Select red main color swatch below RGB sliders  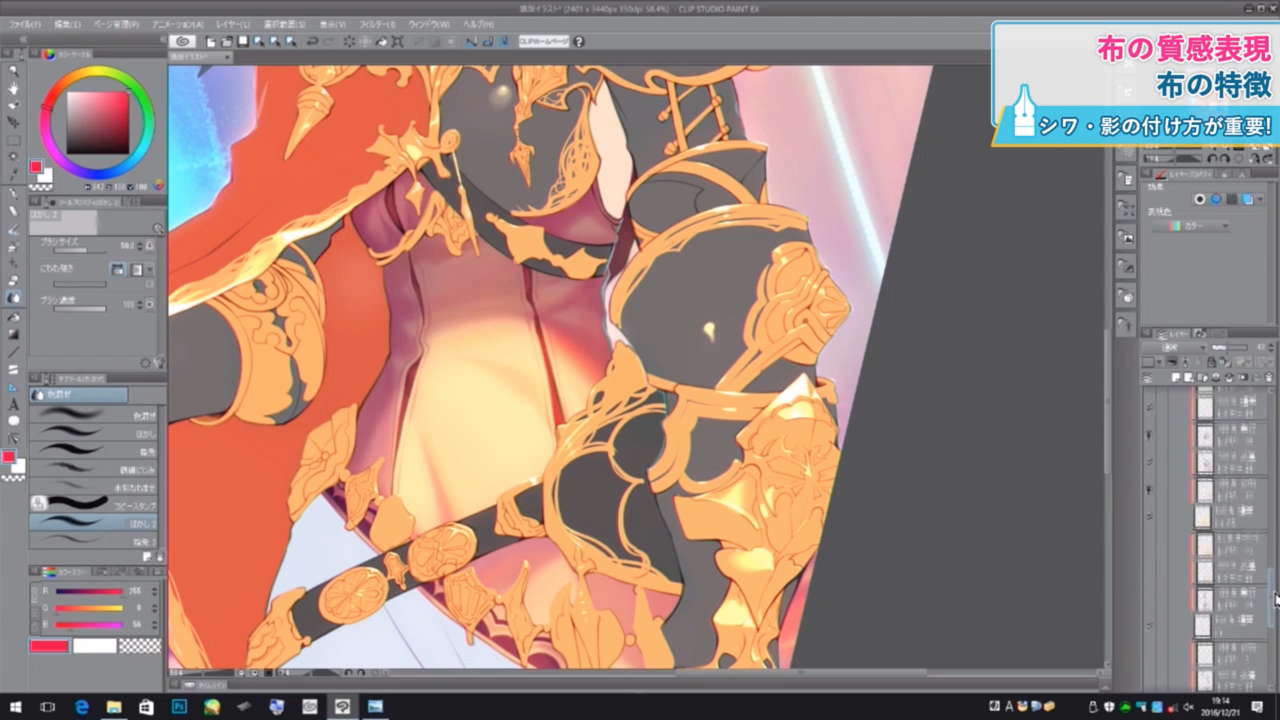48,646
